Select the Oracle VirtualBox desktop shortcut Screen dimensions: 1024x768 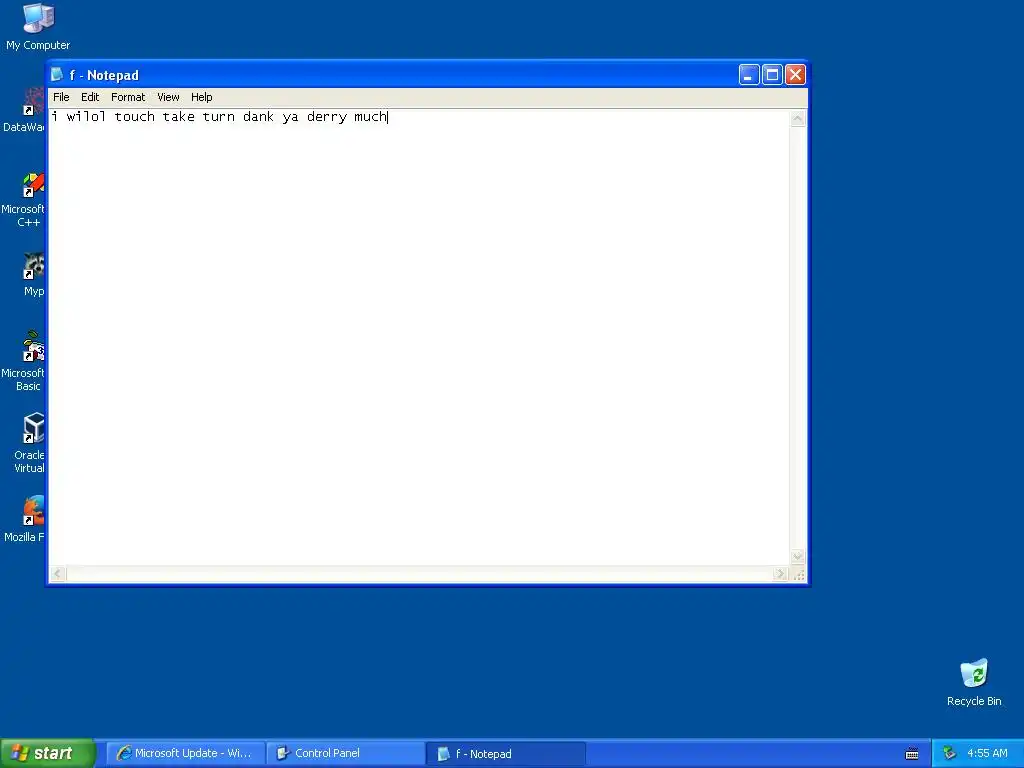tap(31, 443)
